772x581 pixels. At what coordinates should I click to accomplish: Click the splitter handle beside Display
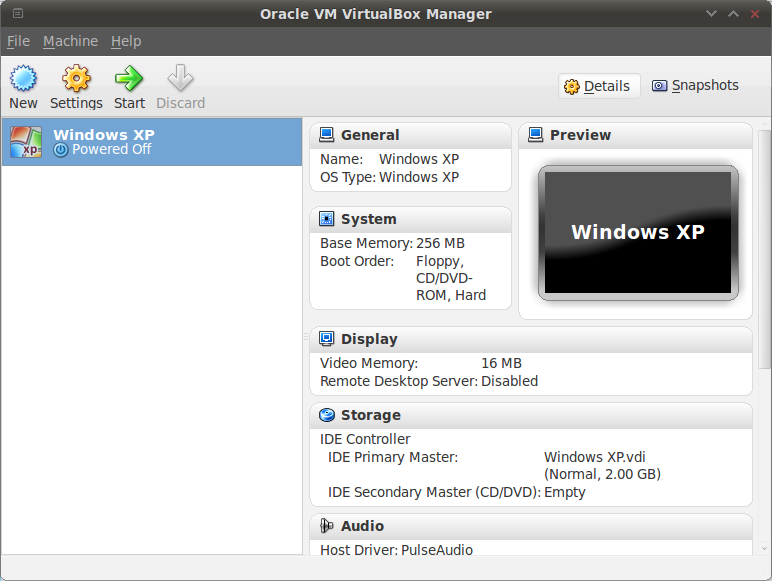[306, 337]
